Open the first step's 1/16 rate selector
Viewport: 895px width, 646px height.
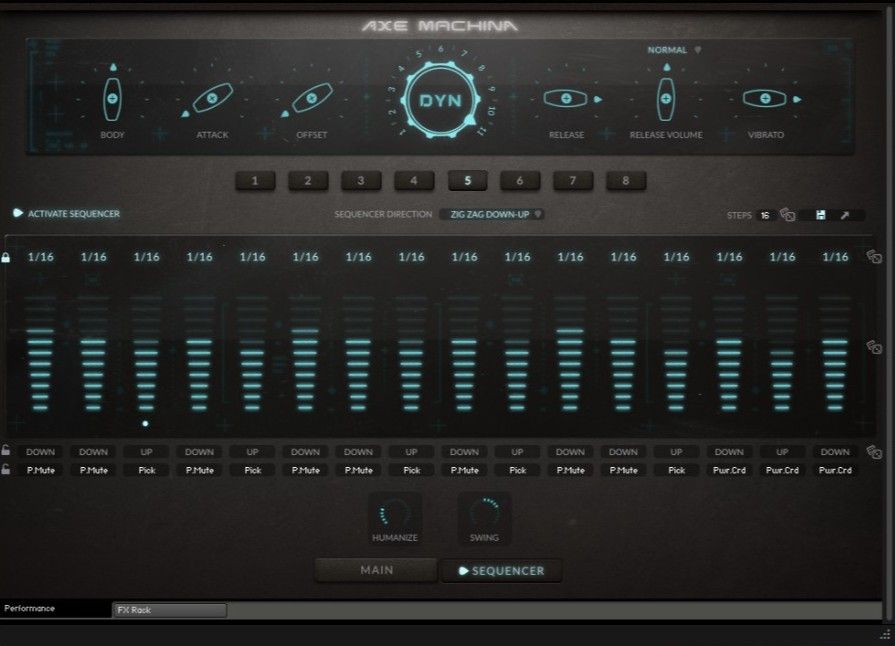[38, 257]
